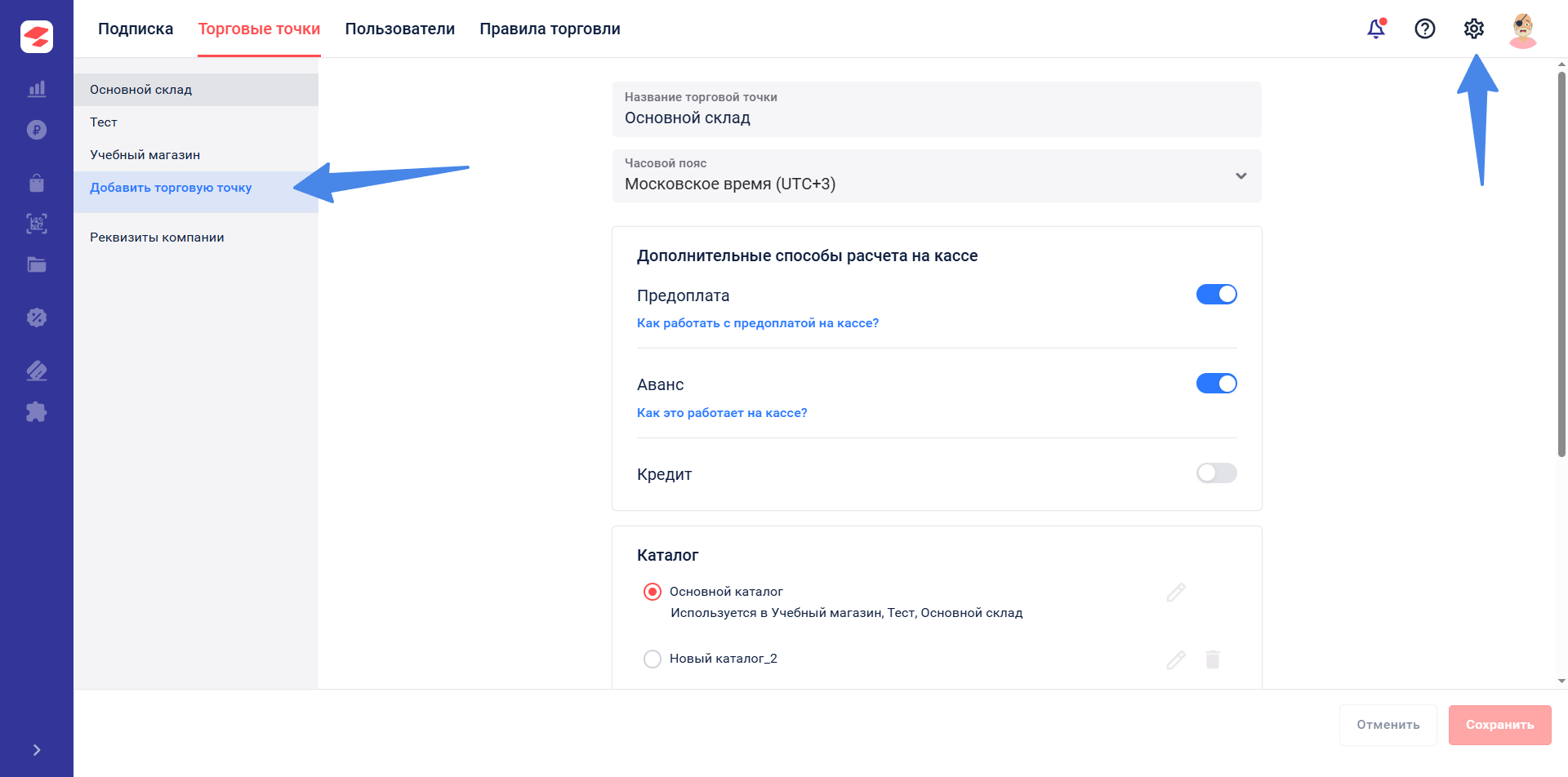Open the puzzle piece integrations section
Viewport: 1568px width, 777px height.
(x=37, y=411)
